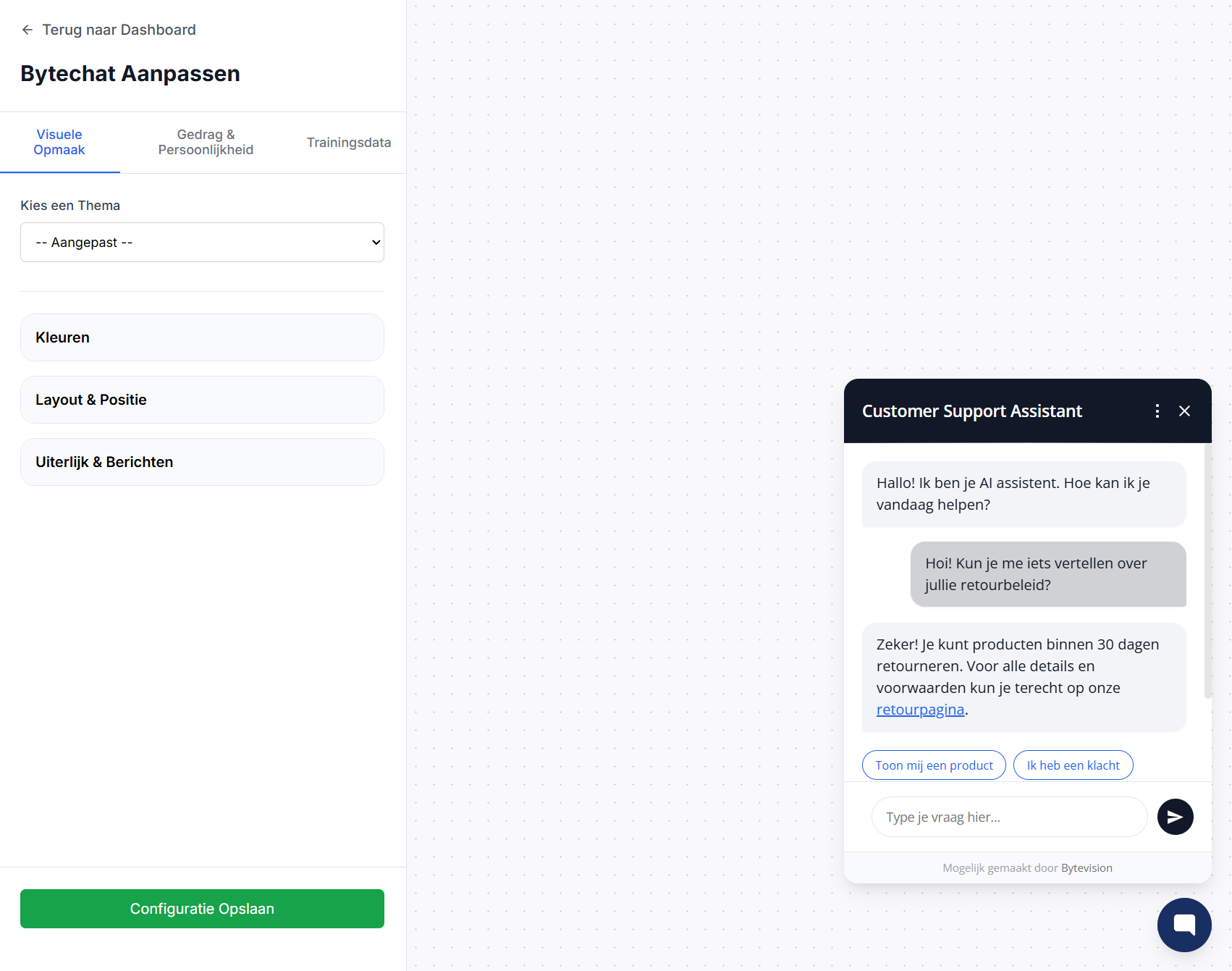Go to the Trainingsdata tab

pos(349,143)
